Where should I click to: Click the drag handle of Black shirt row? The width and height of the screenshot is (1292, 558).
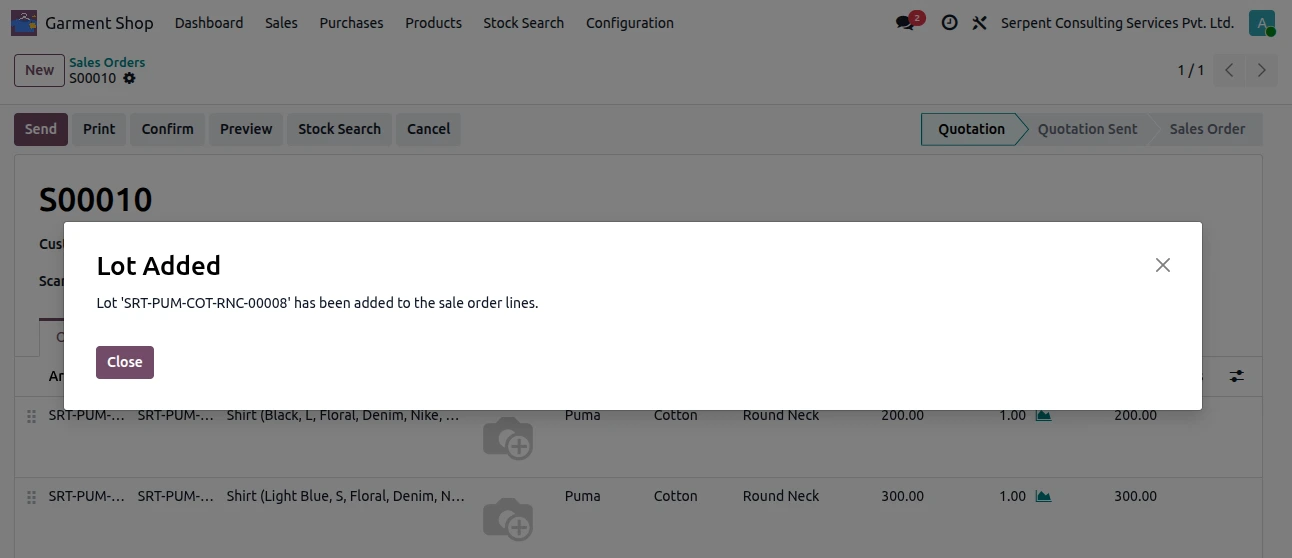click(31, 416)
